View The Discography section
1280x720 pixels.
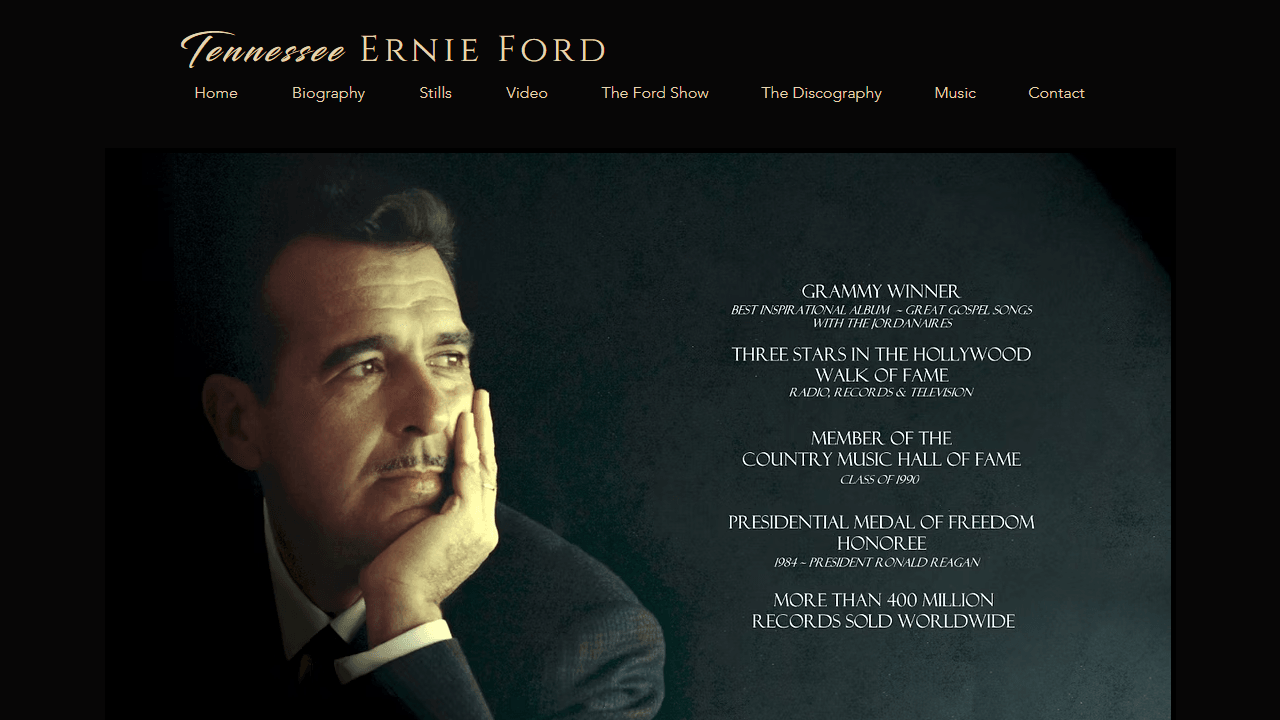coord(821,93)
